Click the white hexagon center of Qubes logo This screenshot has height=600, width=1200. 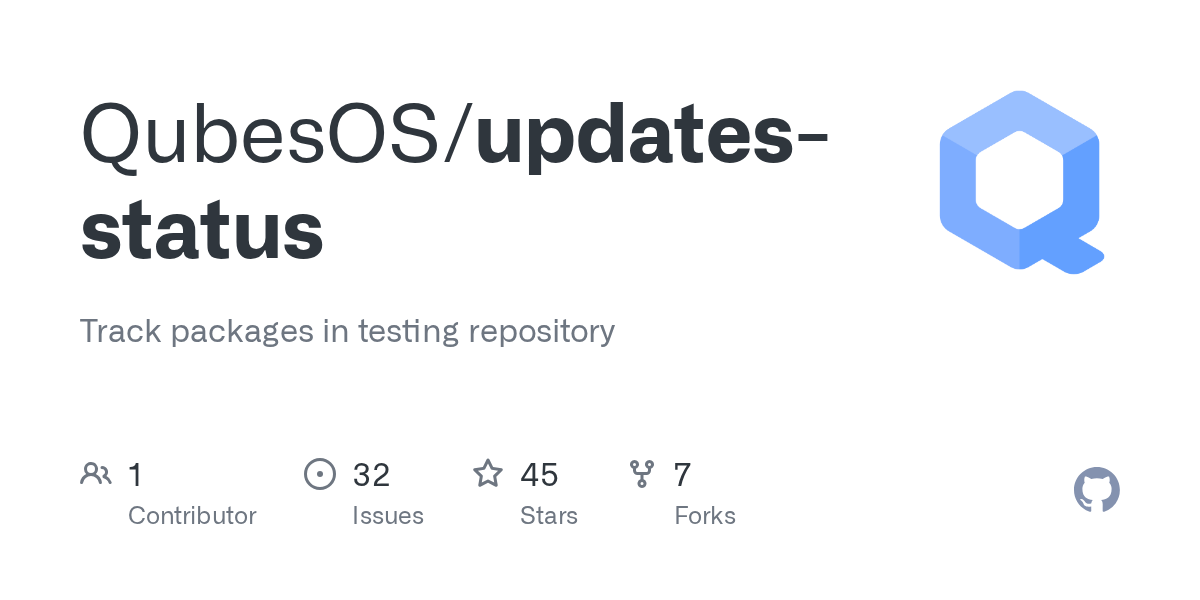coord(1019,180)
